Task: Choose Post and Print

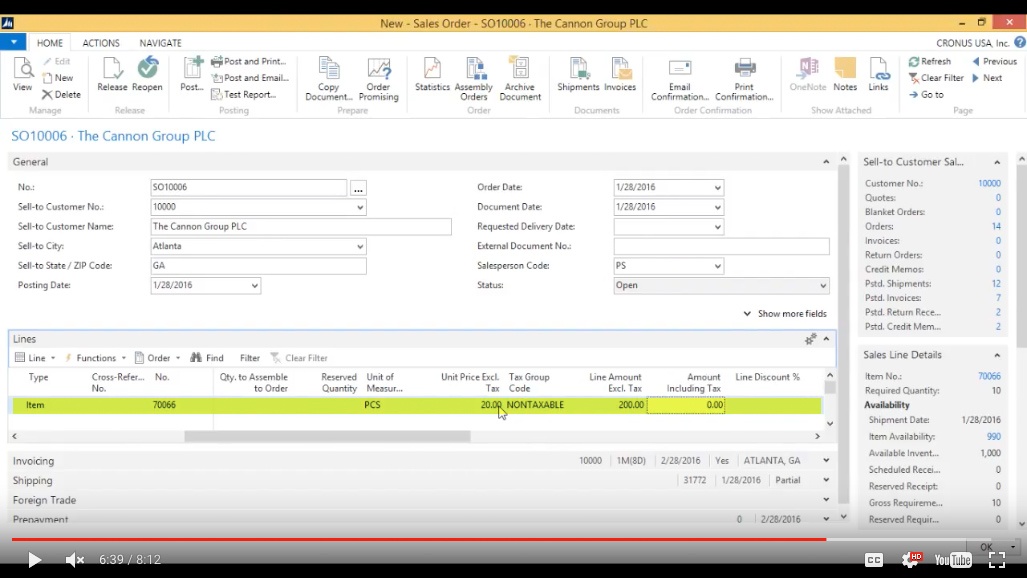Action: (249, 61)
